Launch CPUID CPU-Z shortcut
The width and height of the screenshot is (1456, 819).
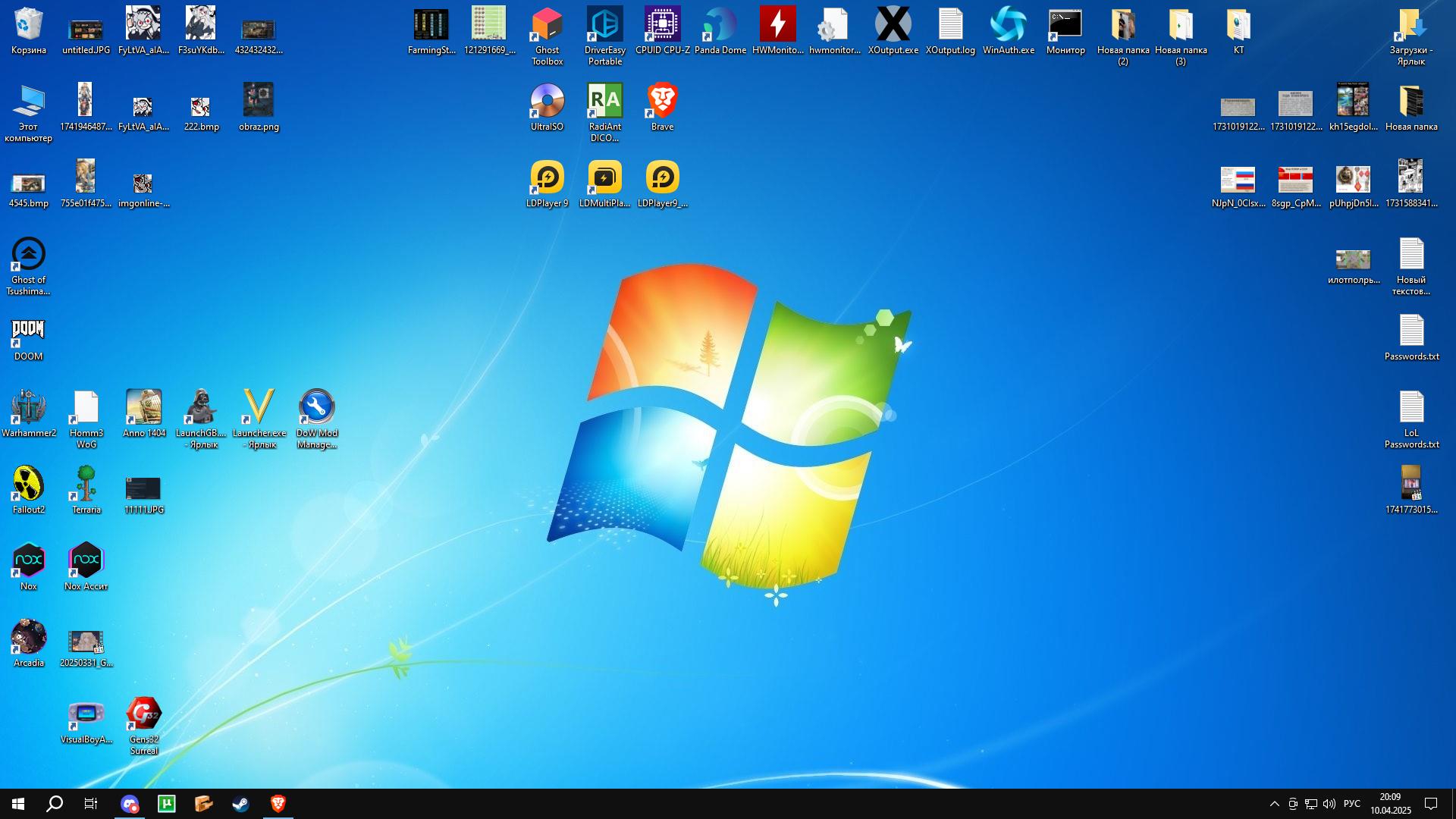point(662,31)
